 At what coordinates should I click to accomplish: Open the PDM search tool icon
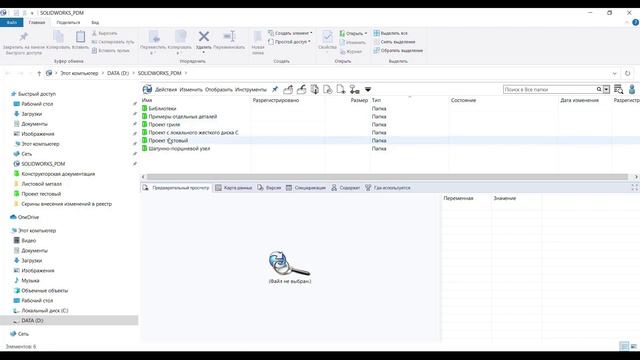(618, 89)
